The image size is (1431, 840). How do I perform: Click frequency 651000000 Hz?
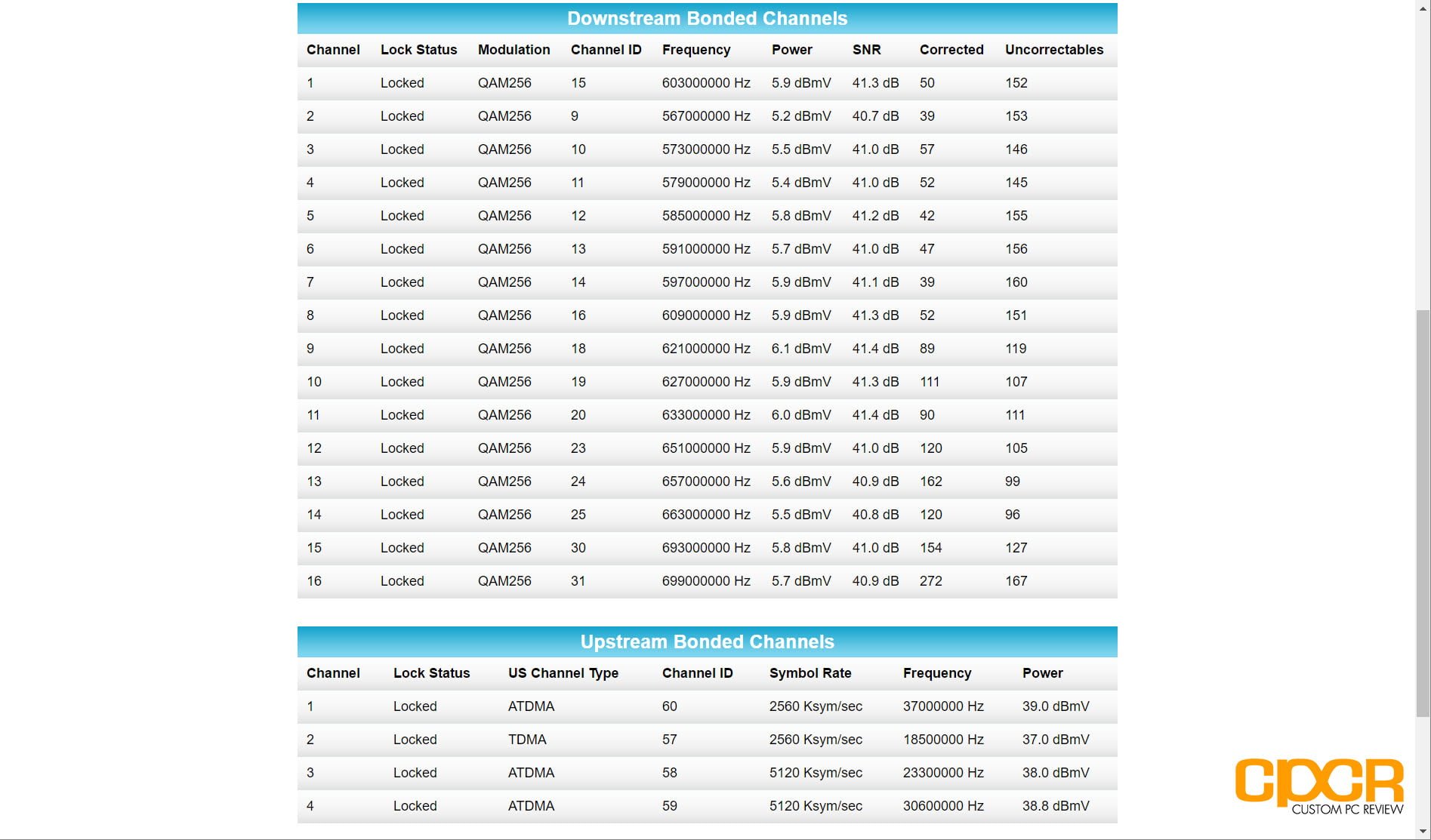(706, 448)
